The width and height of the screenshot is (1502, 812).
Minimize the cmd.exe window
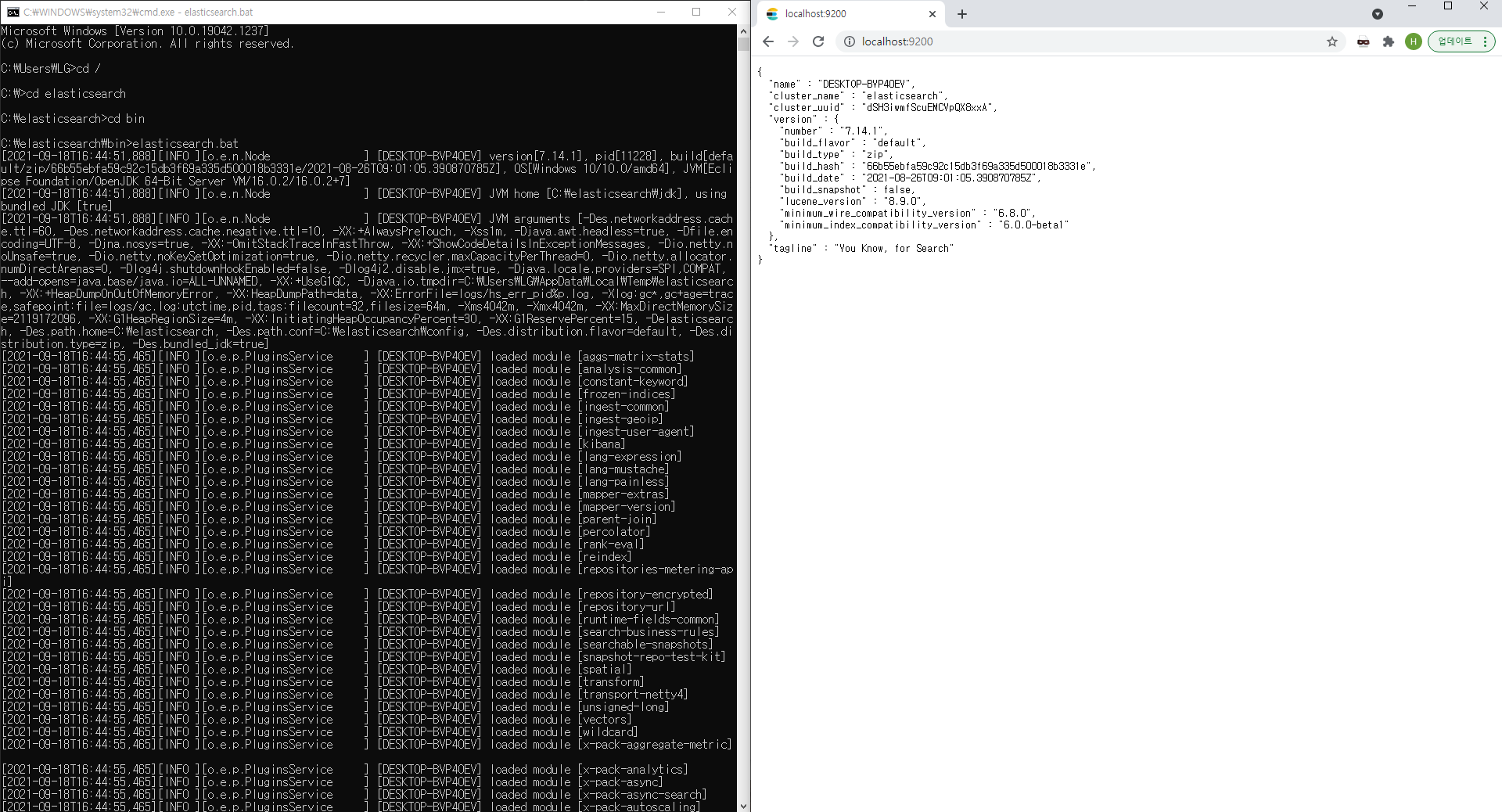[x=661, y=12]
